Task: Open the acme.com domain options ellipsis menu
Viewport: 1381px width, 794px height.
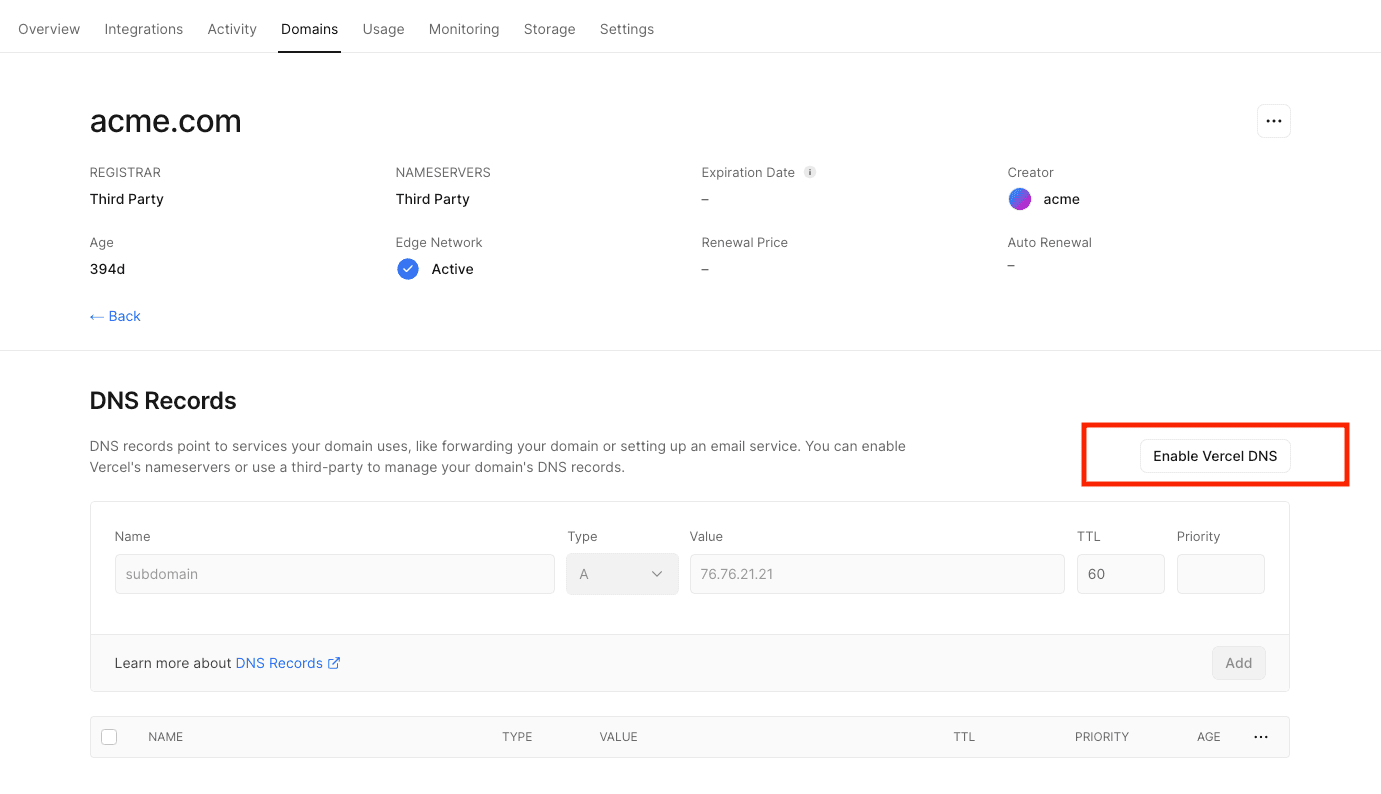Action: click(1273, 121)
